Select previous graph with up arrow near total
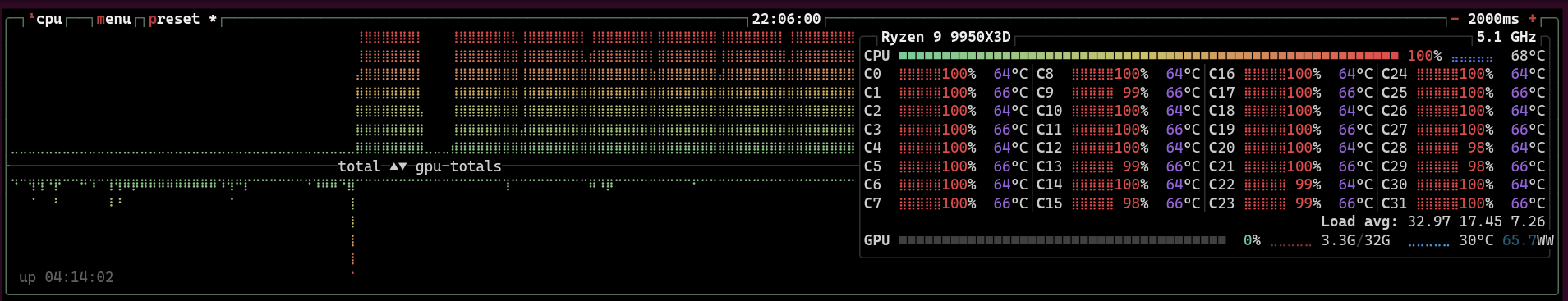The image size is (1568, 301). pyautogui.click(x=394, y=166)
